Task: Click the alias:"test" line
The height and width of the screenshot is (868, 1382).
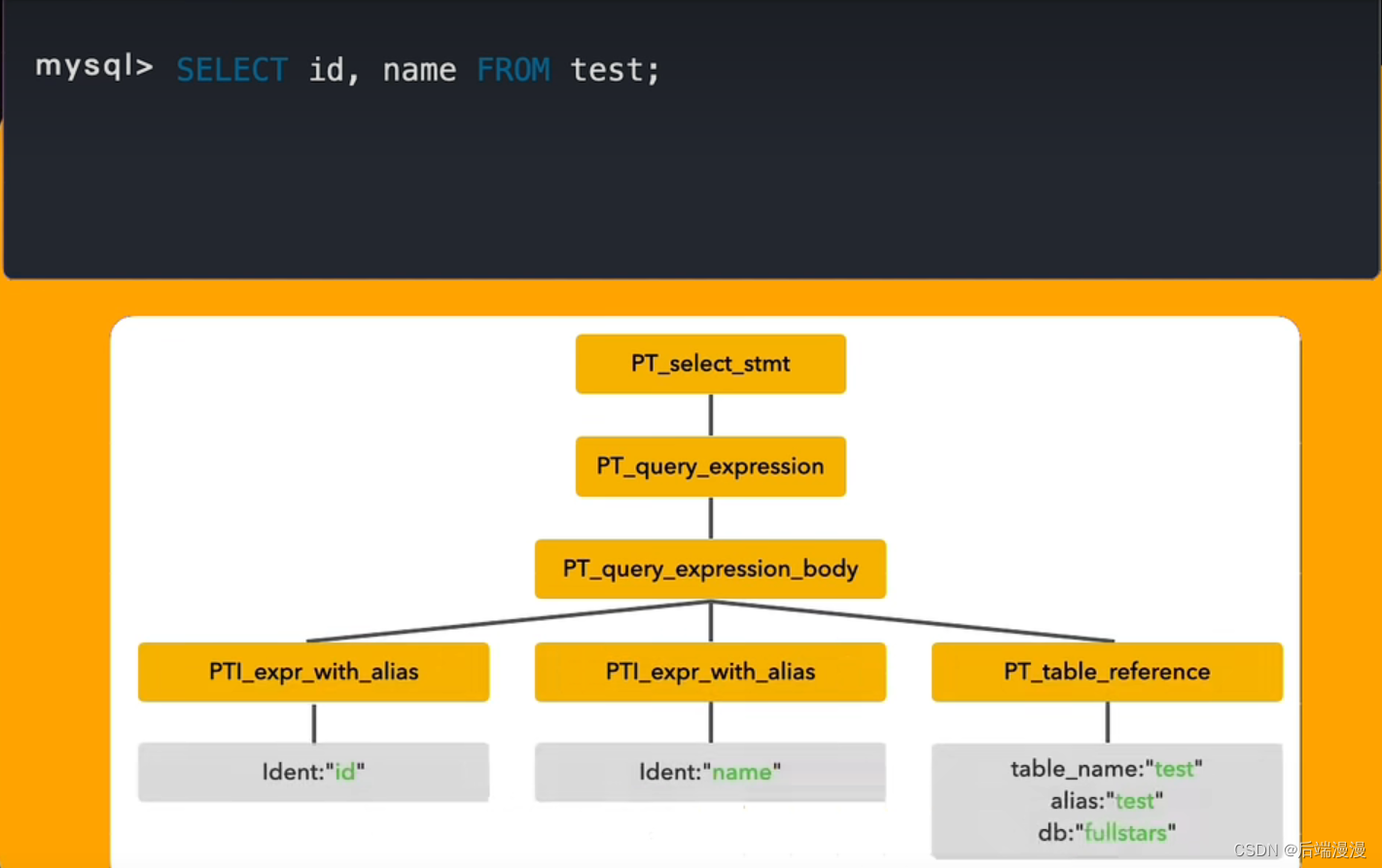Action: point(1107,801)
